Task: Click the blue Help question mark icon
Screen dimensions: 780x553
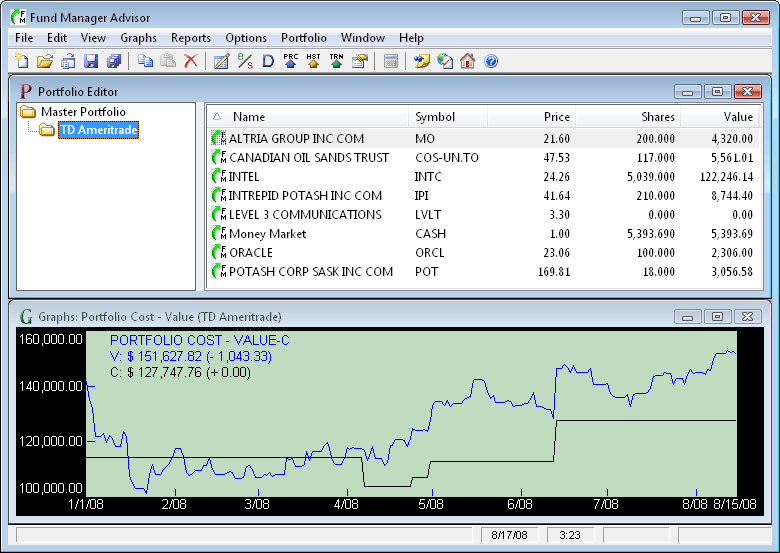Action: (x=491, y=61)
